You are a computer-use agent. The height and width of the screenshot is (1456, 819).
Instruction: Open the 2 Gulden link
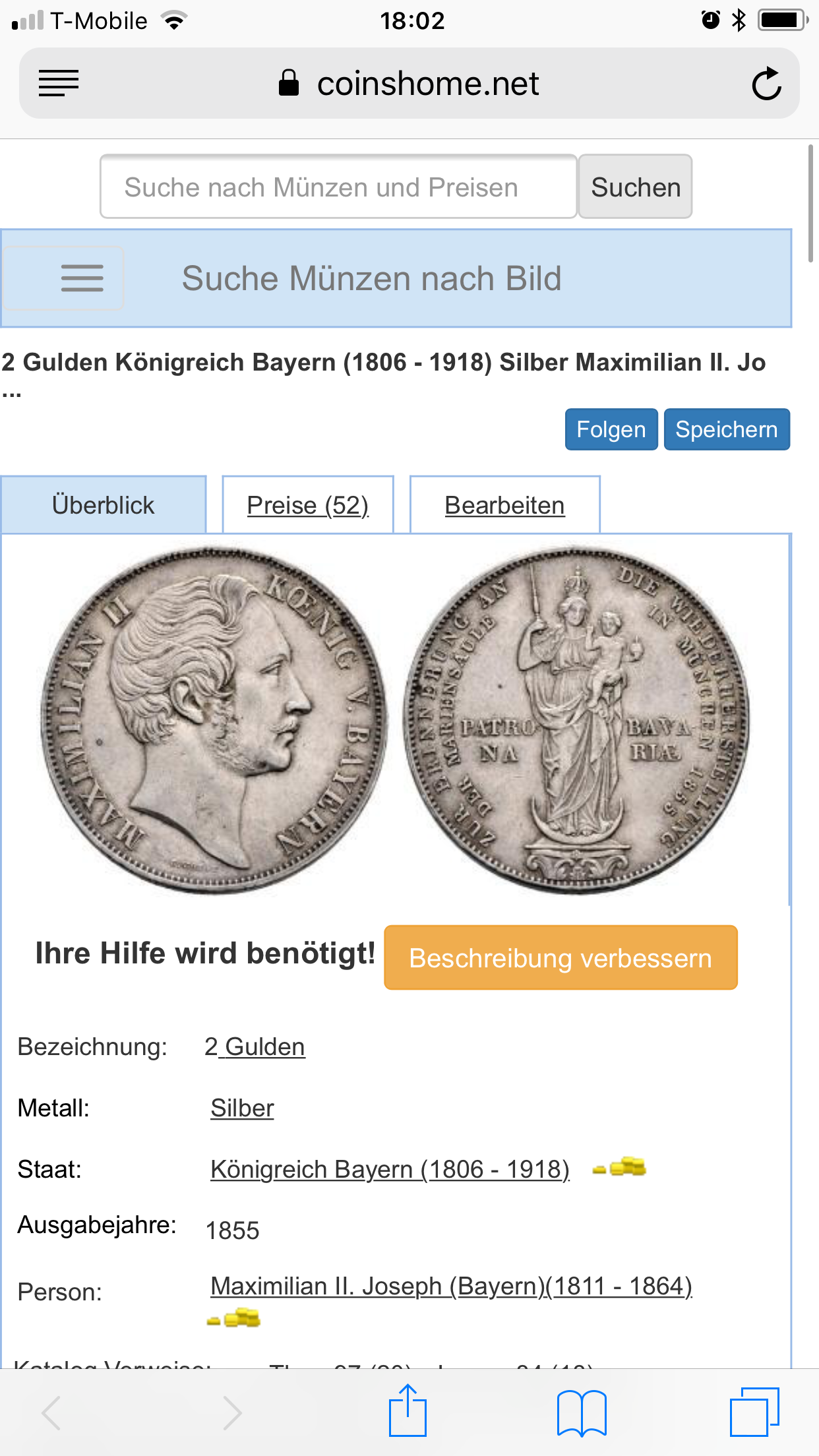point(255,1046)
